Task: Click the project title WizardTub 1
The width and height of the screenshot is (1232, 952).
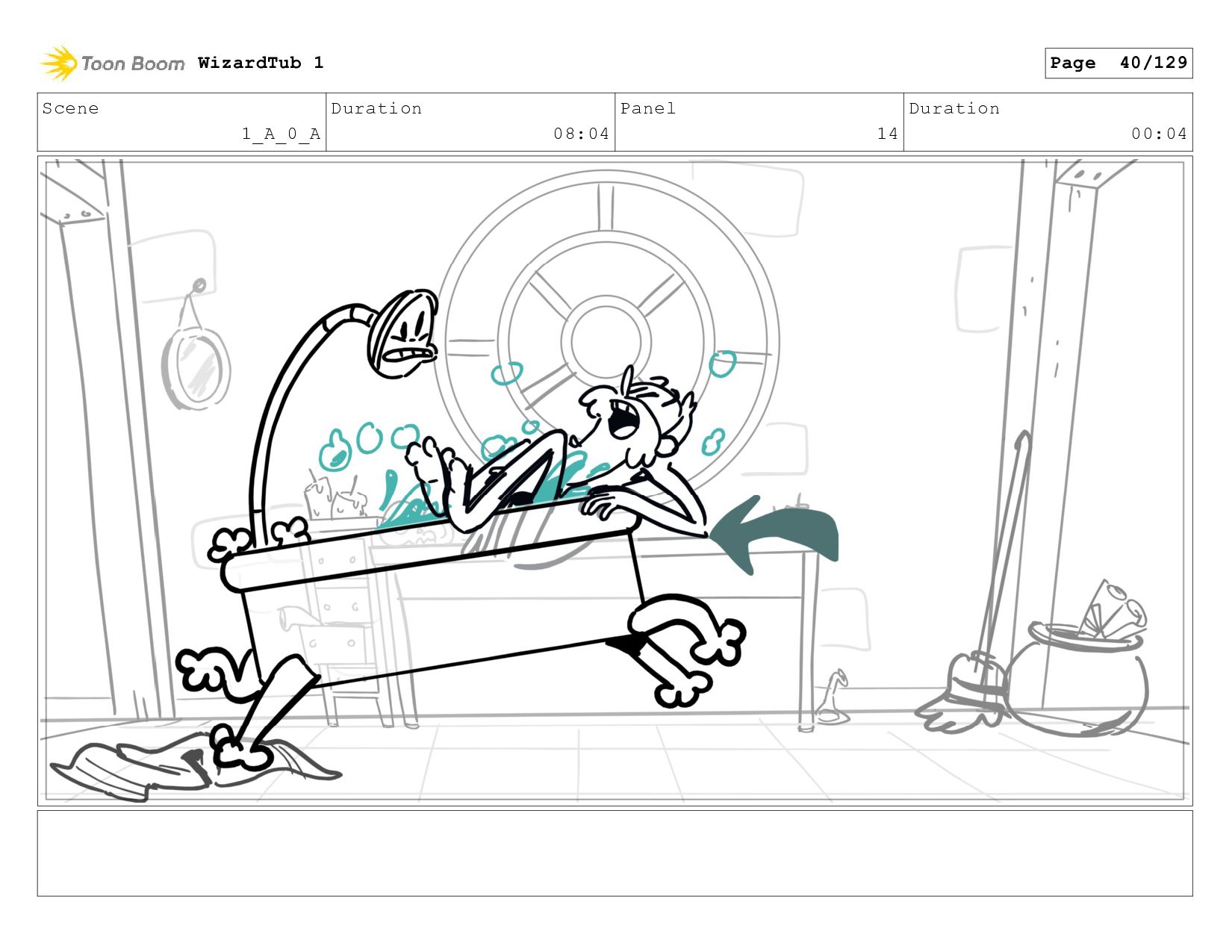Action: point(261,63)
